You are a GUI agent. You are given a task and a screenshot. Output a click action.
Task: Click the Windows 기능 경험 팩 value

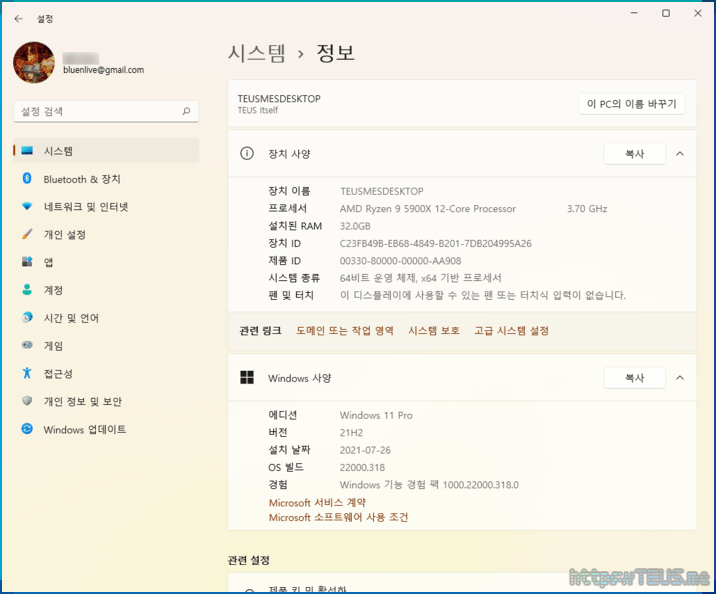click(x=429, y=485)
